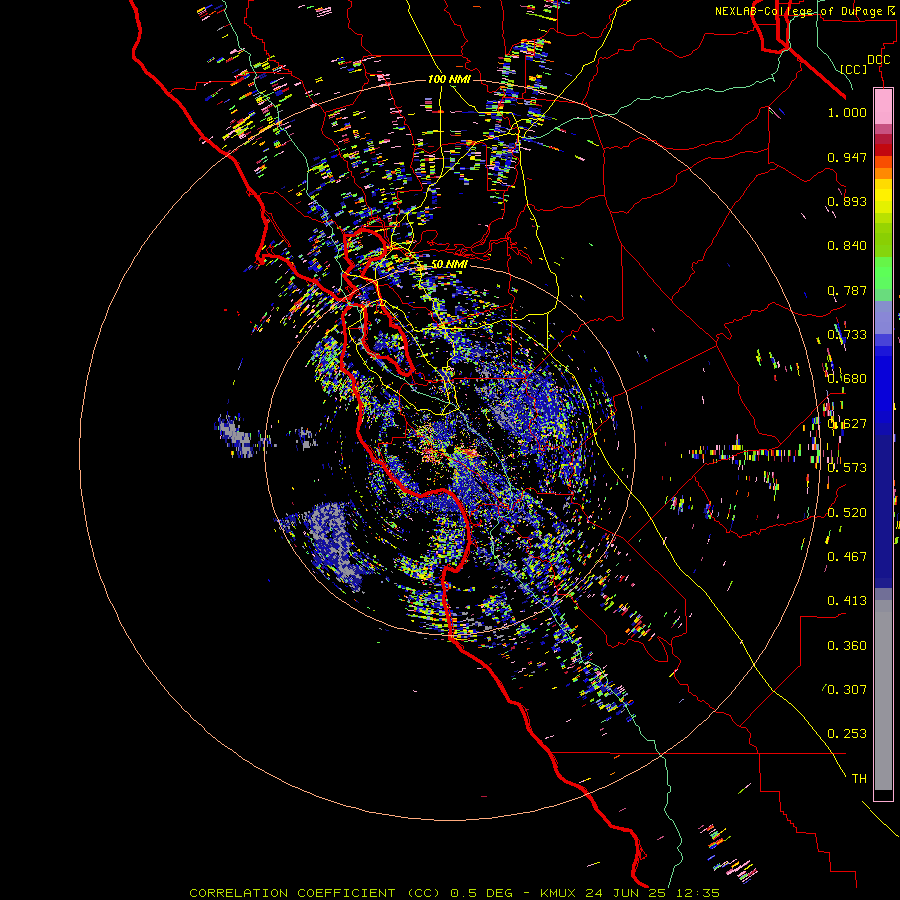Click the "50 NMI" range ring label

pos(449,264)
